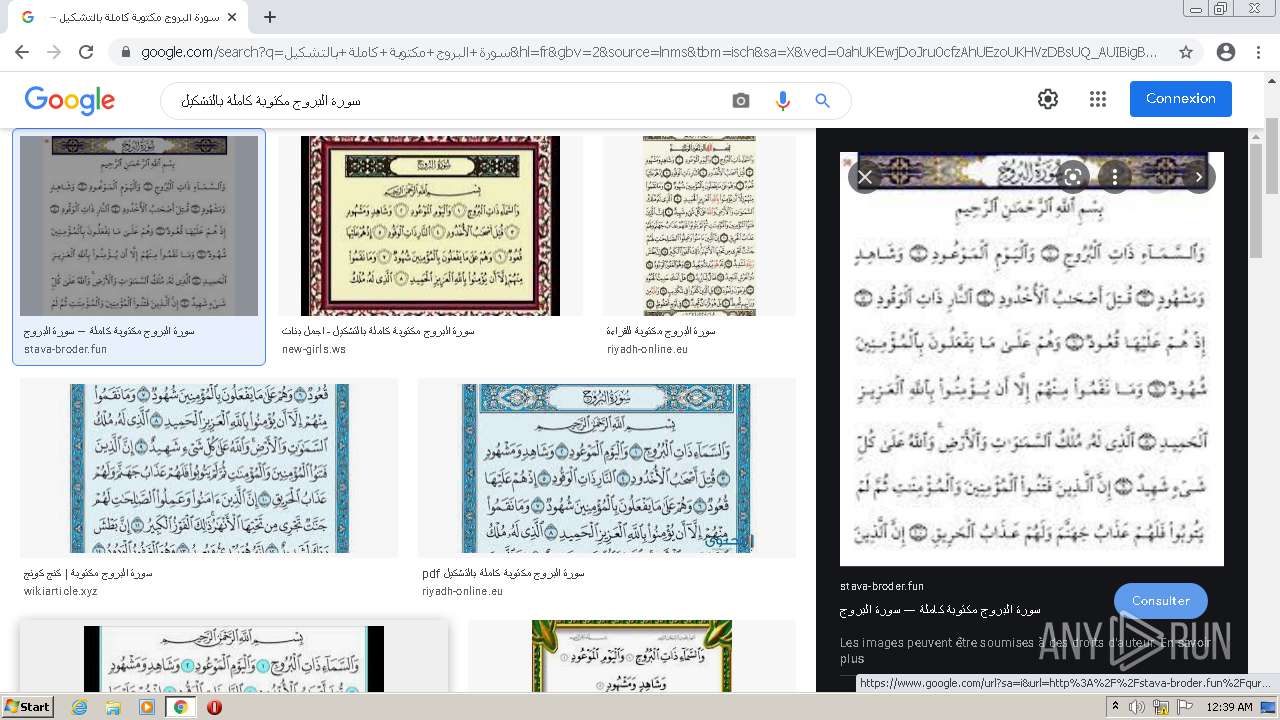
Task: View site information lock icon
Action: (126, 52)
